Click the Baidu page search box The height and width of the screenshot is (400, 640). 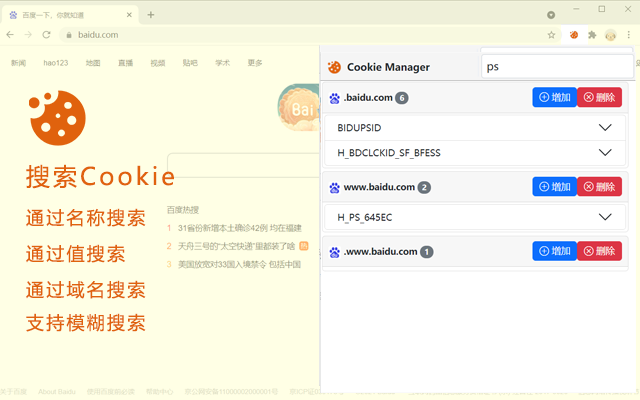(x=244, y=165)
